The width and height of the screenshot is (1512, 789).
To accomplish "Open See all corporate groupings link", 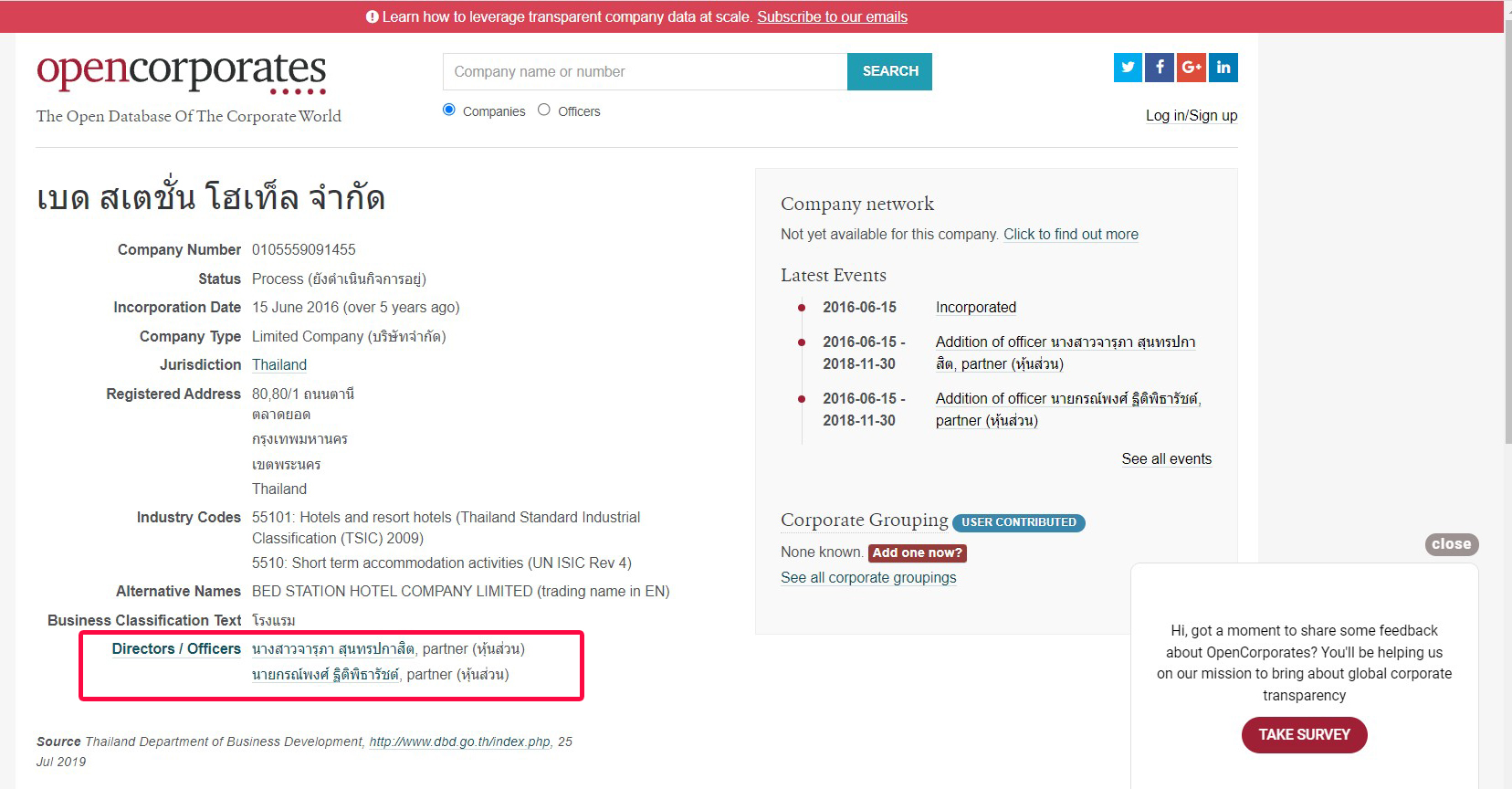I will (x=868, y=577).
